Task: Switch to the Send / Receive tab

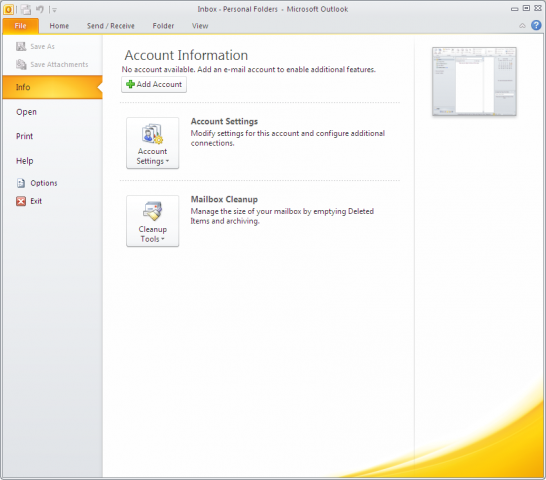Action: [111, 26]
